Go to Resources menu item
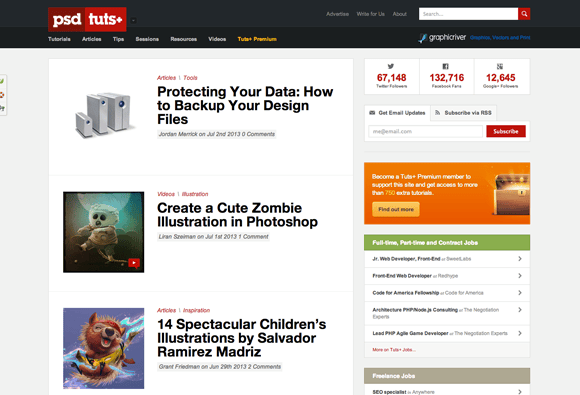580x395 pixels. click(x=183, y=39)
